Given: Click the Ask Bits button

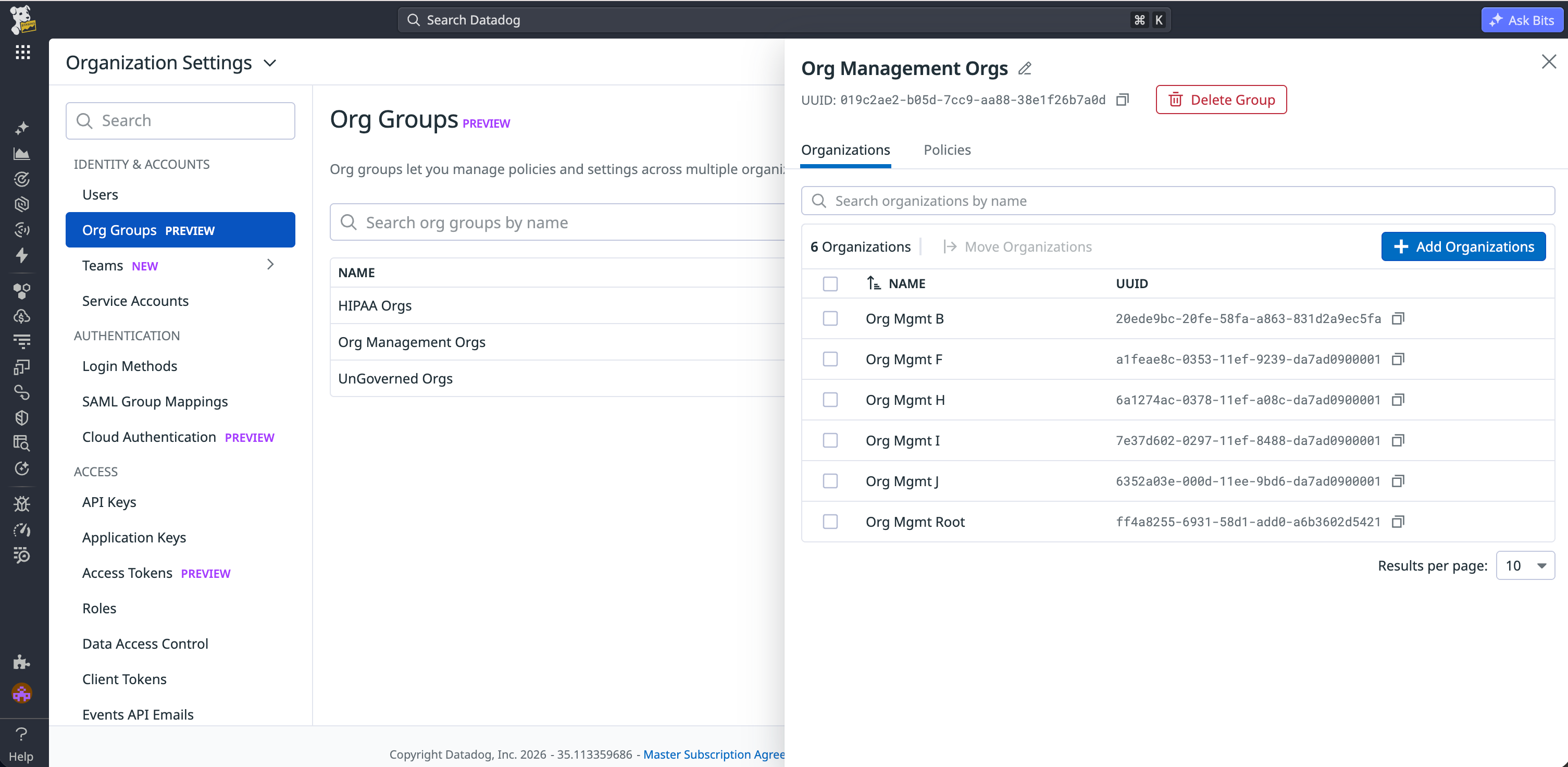Looking at the screenshot, I should [1523, 19].
